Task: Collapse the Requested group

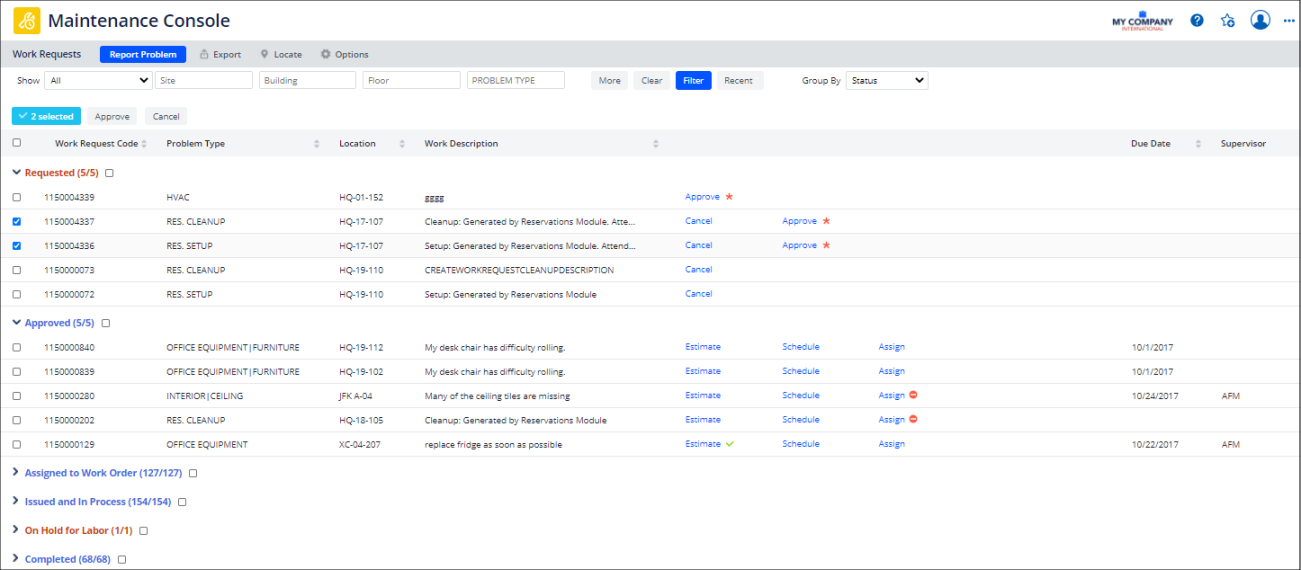Action: pyautogui.click(x=15, y=173)
